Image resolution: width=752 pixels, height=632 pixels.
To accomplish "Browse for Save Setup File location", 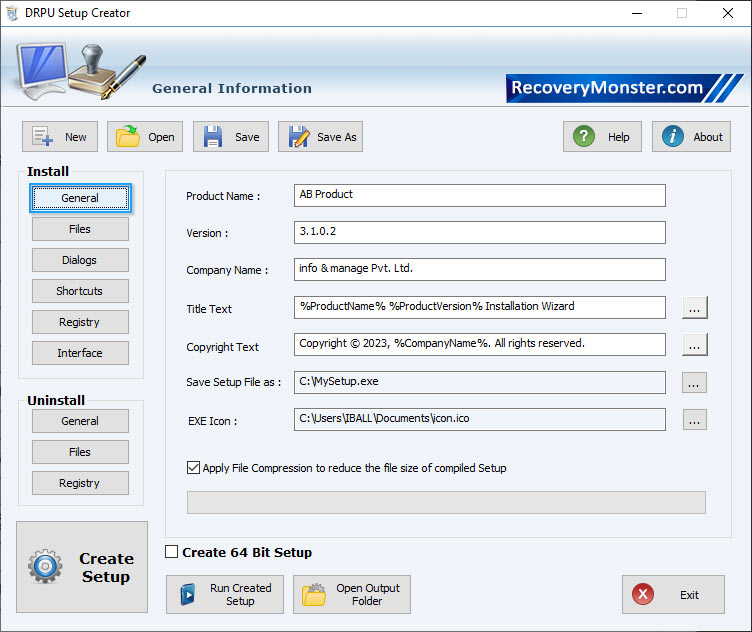I will [x=694, y=383].
